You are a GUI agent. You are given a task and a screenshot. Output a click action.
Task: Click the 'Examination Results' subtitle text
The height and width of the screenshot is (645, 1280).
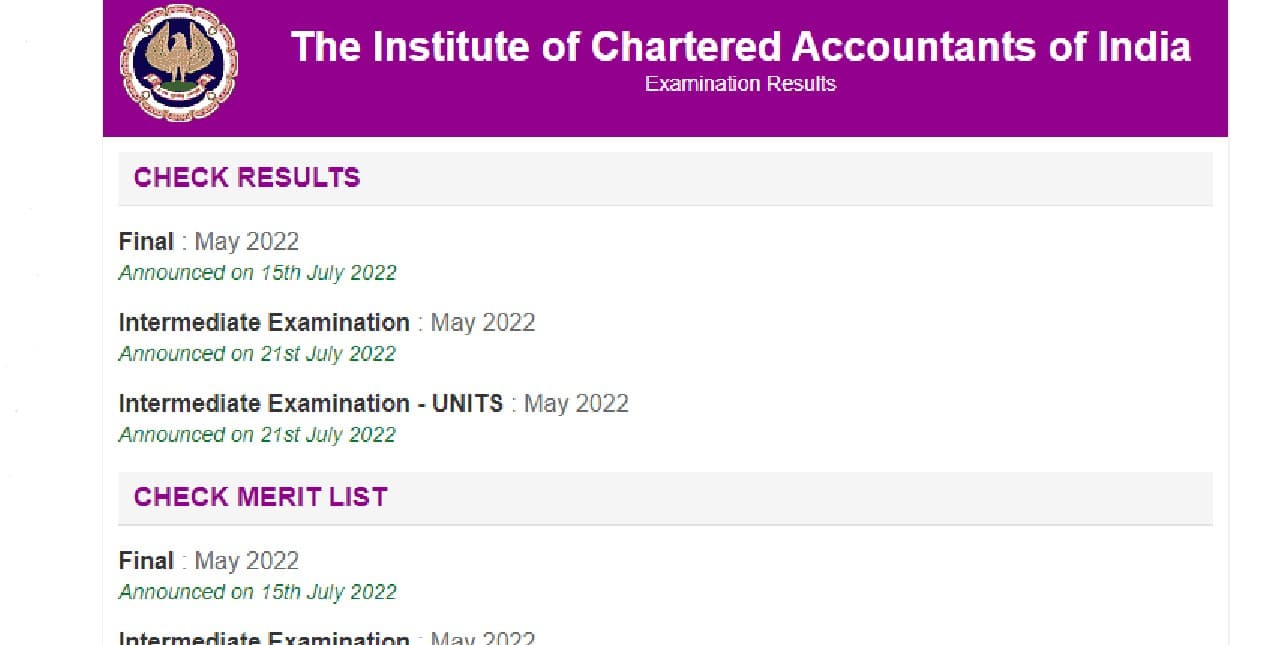click(x=739, y=84)
